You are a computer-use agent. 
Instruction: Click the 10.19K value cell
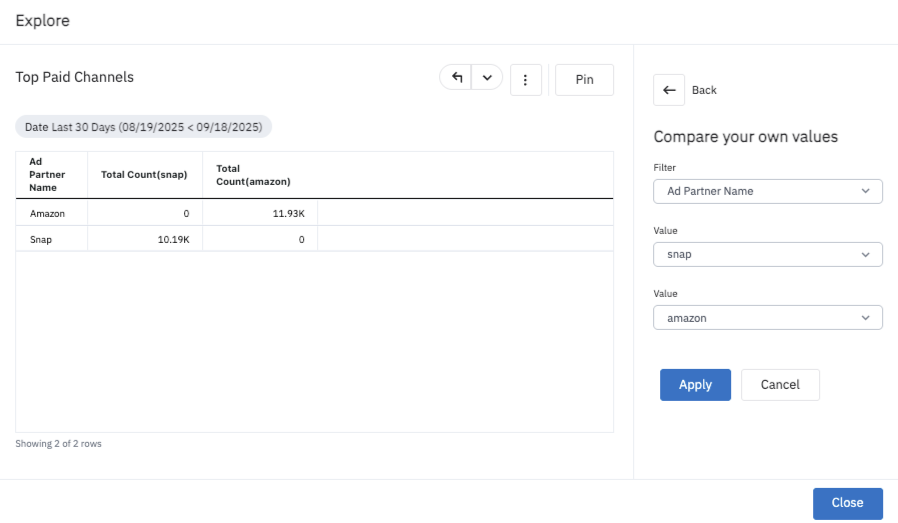coord(144,239)
